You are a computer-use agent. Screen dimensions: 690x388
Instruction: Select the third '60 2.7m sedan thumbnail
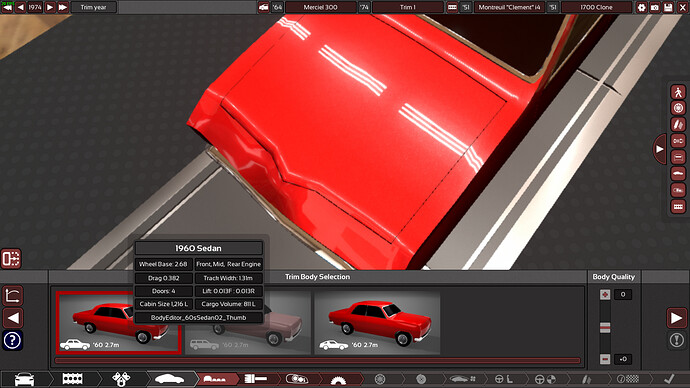point(377,322)
